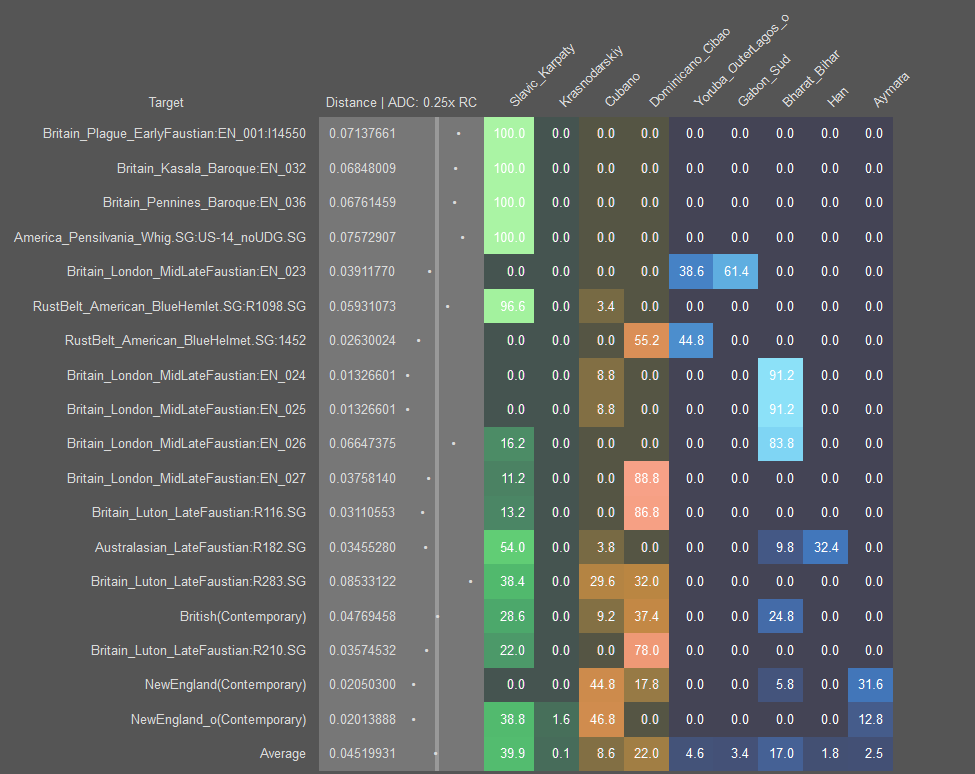
Task: Click the Target column header
Action: click(165, 103)
